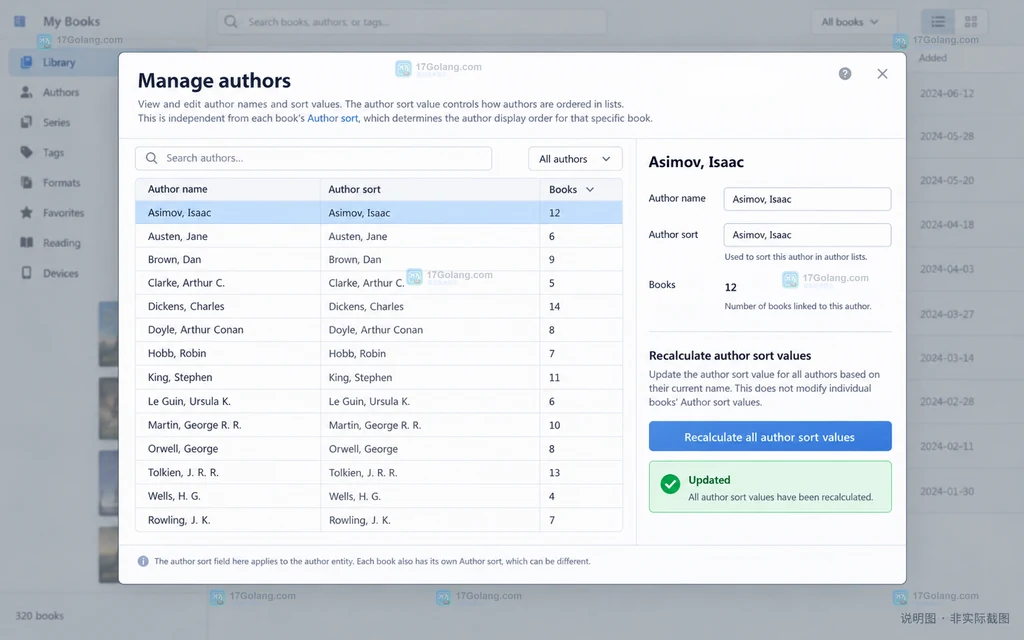Focus the Search authors input field
This screenshot has height=640, width=1024.
(313, 158)
